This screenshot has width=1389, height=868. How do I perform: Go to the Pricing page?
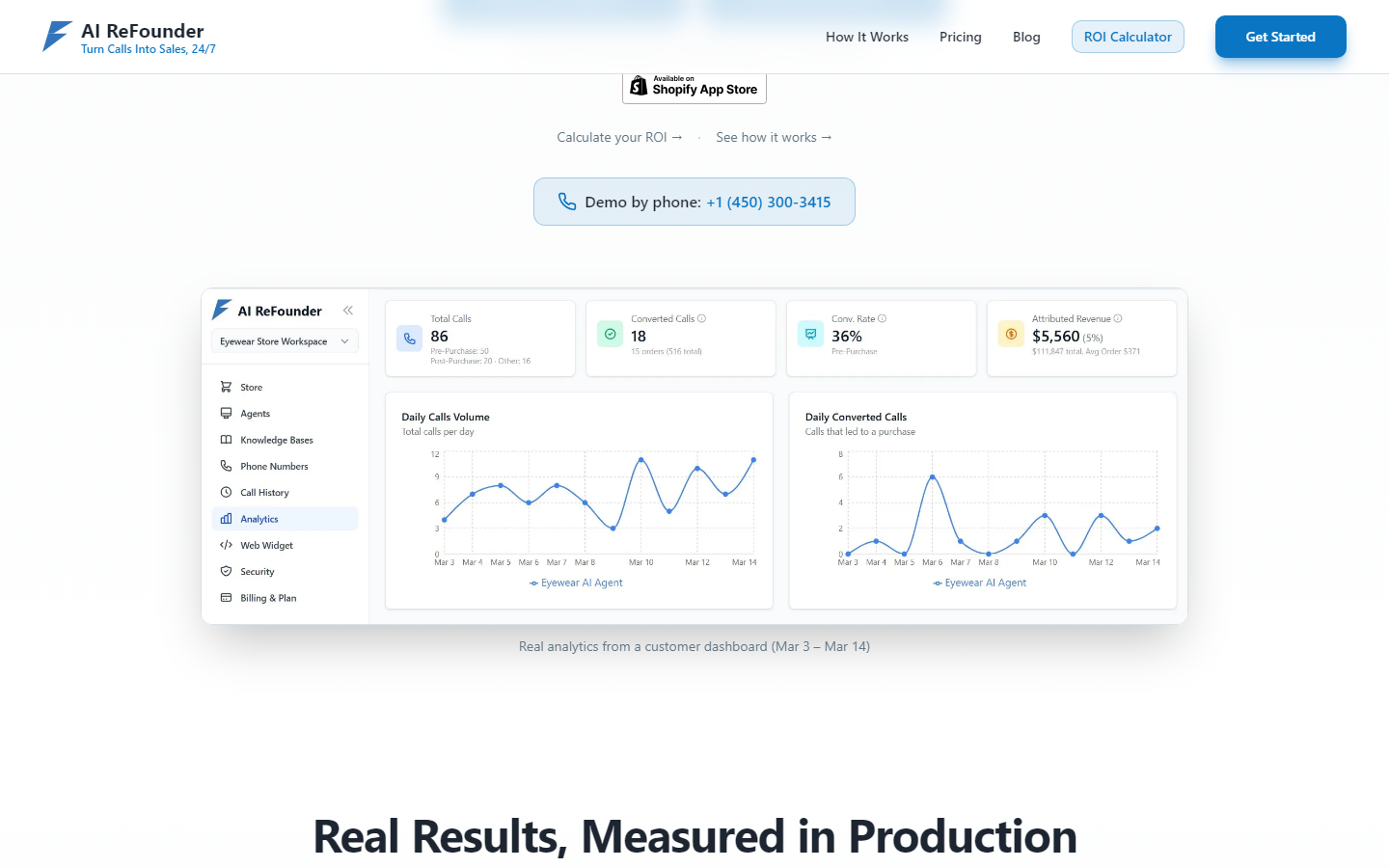961,37
